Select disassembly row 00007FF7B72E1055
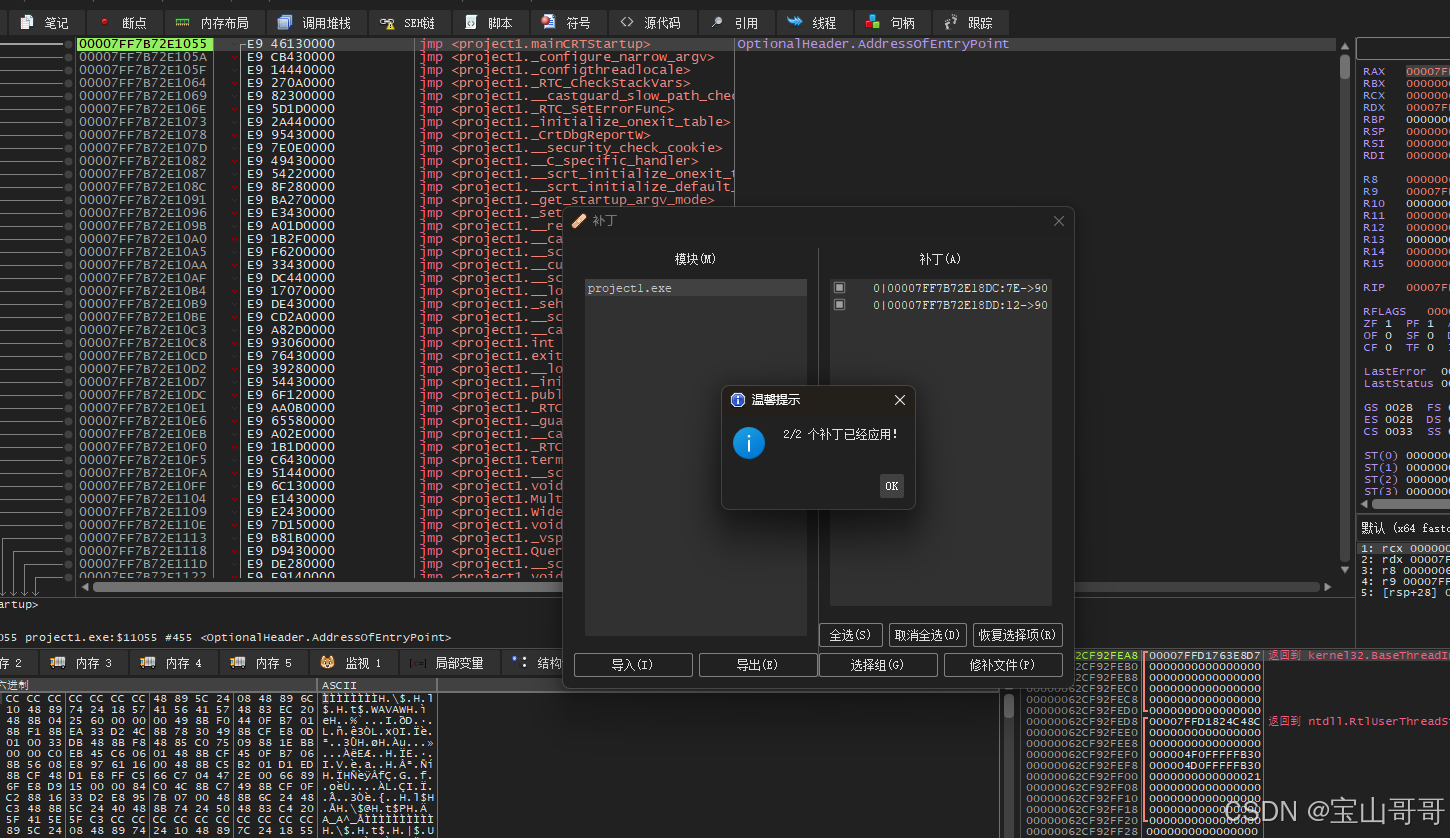 tap(143, 44)
